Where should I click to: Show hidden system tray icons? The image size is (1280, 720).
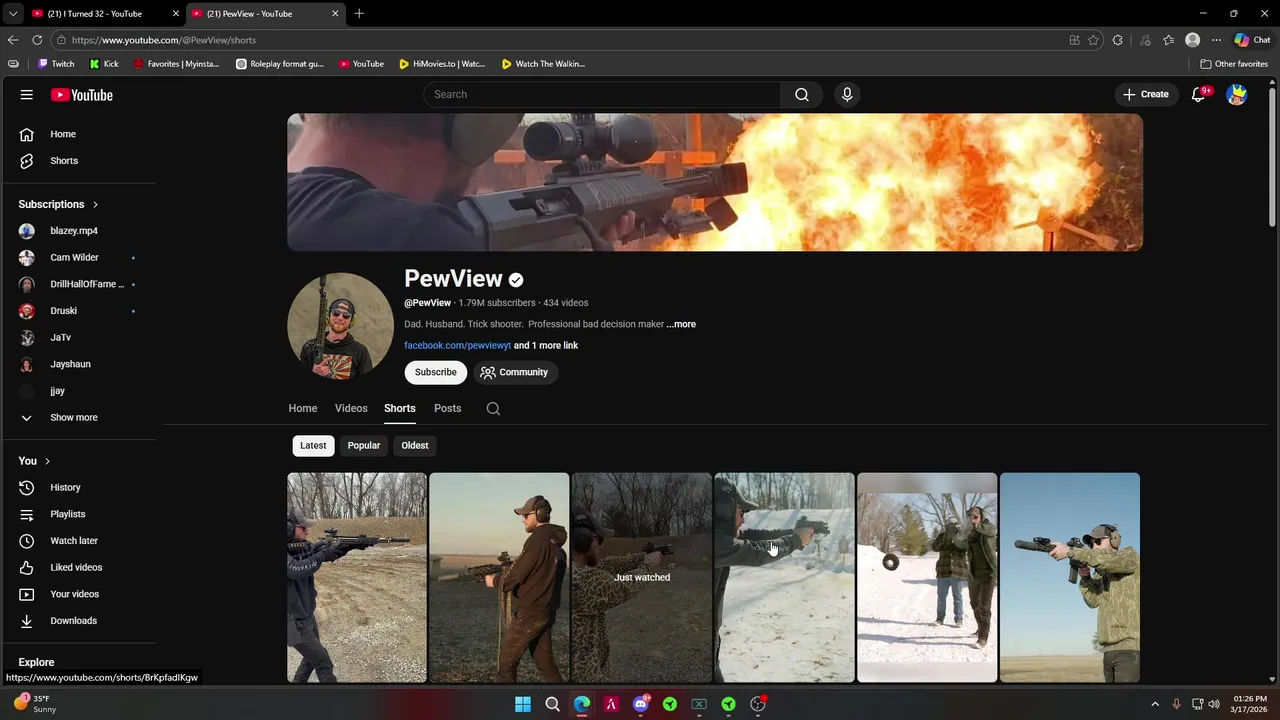point(1155,704)
